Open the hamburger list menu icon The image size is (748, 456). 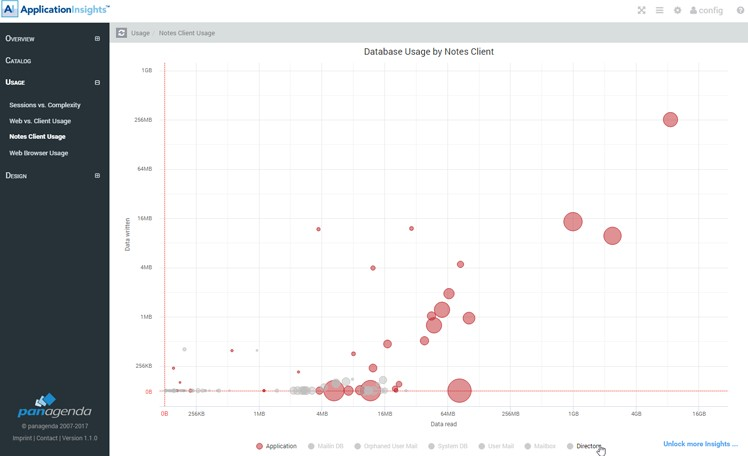[659, 10]
